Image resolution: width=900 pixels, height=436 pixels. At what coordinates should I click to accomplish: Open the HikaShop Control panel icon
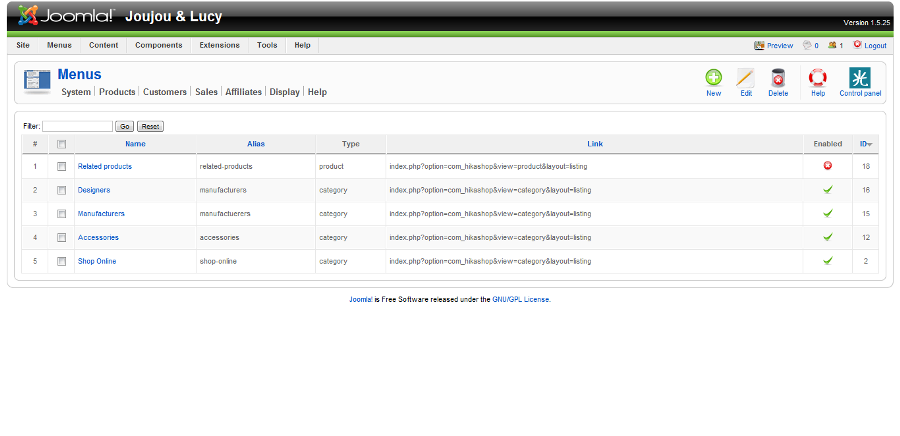click(x=860, y=77)
